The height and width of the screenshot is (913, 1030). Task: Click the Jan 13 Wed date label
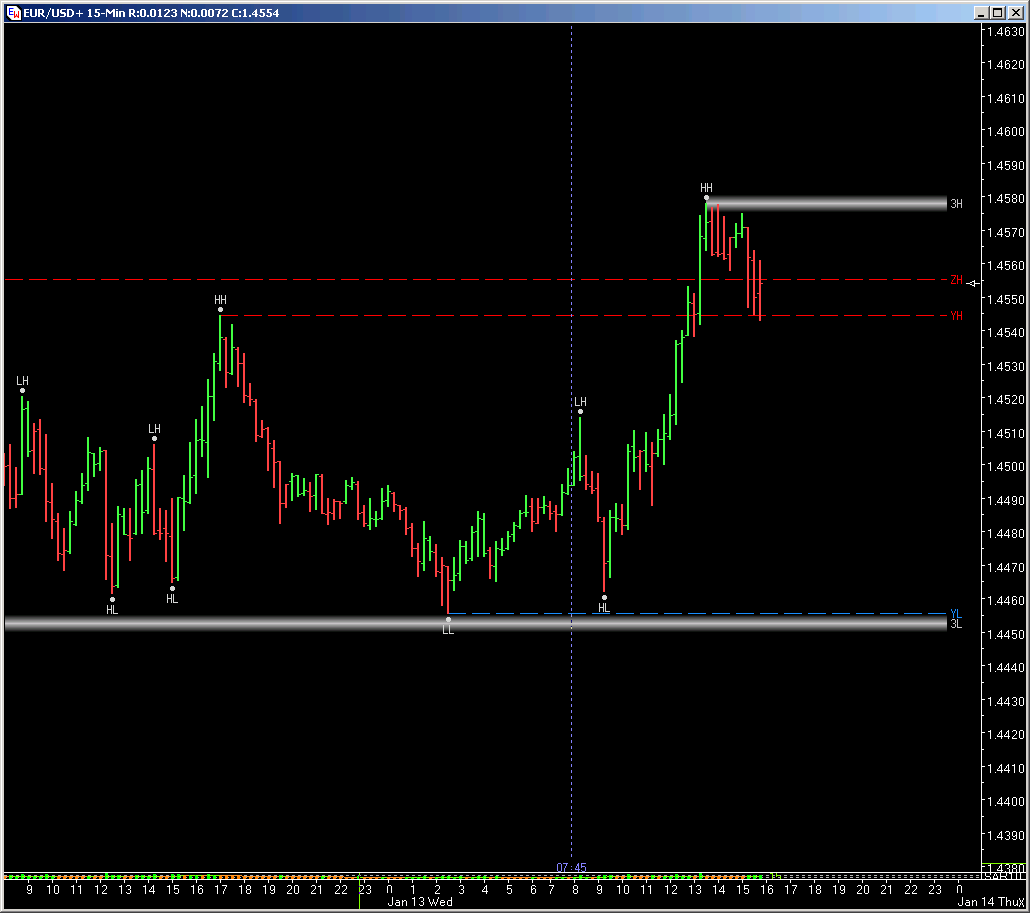point(420,902)
